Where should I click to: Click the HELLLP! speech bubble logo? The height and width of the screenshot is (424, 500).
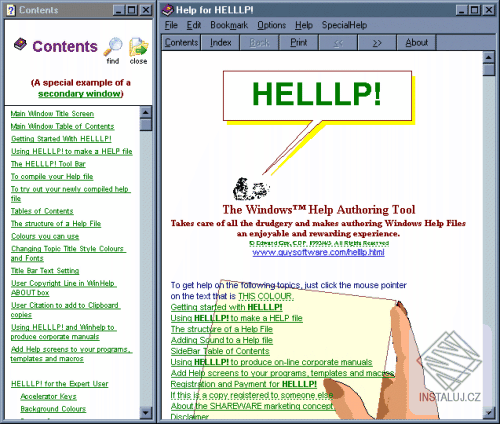click(x=319, y=97)
